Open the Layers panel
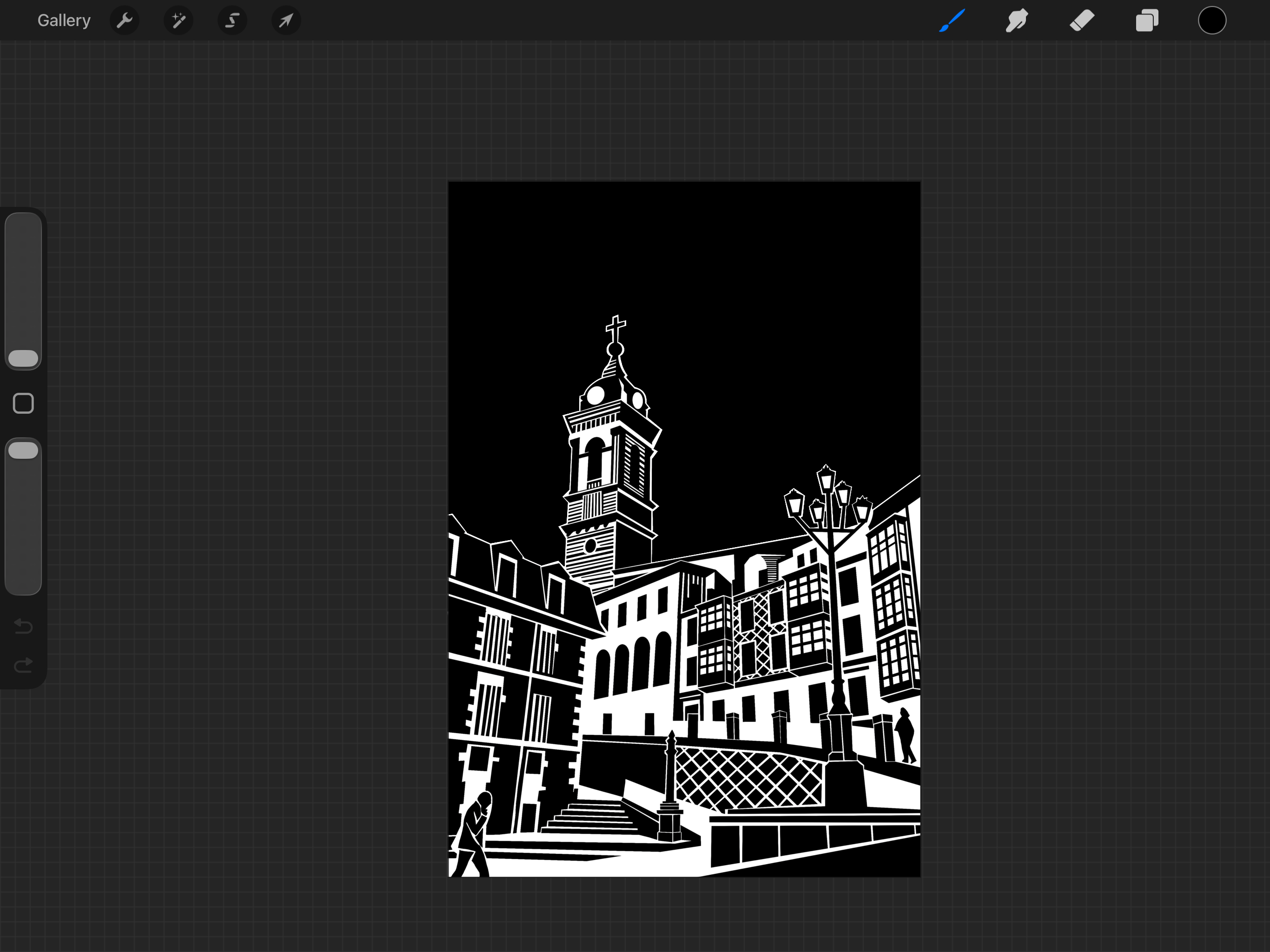This screenshot has width=1270, height=952. [1147, 20]
